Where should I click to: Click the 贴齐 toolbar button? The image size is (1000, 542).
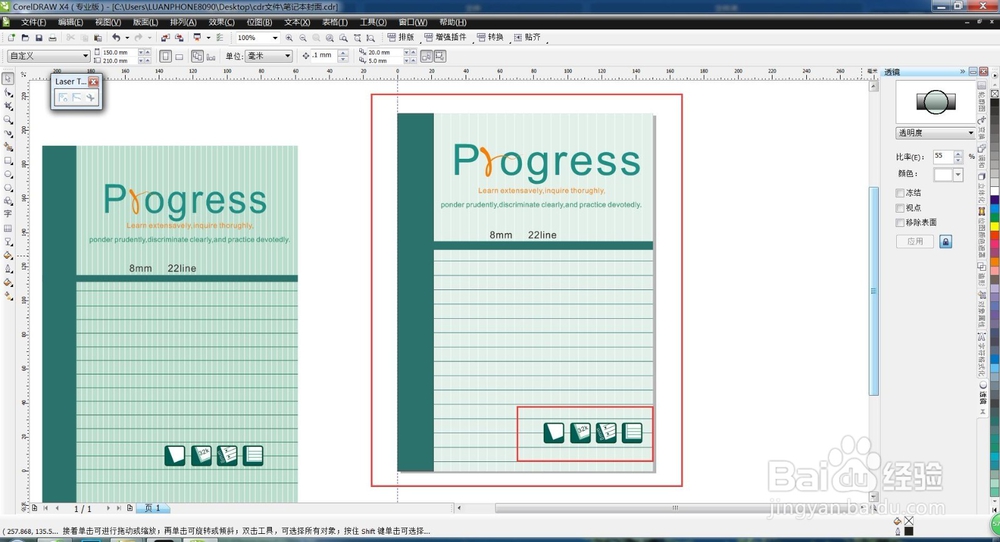[x=527, y=38]
